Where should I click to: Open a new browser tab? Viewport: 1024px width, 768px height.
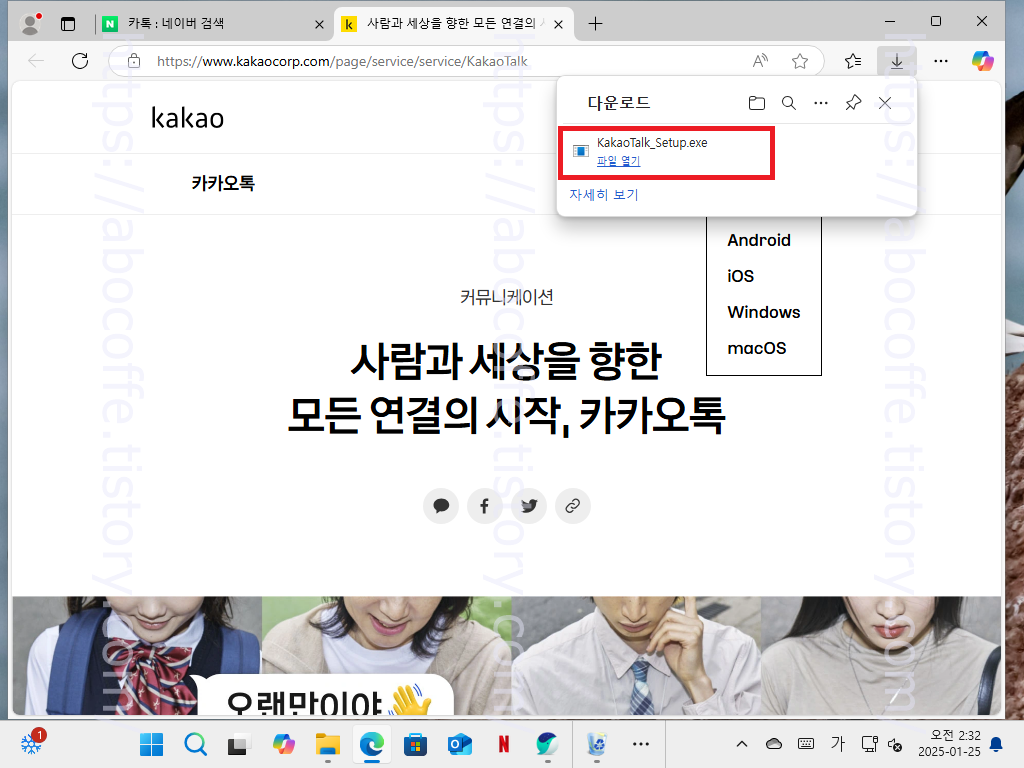(595, 24)
